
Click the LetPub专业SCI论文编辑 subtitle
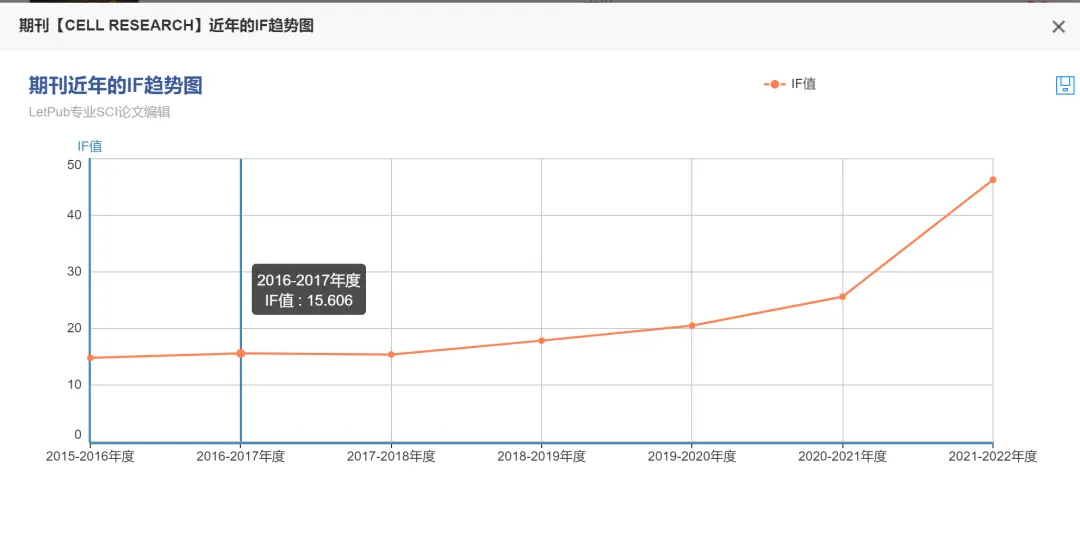coord(99,112)
